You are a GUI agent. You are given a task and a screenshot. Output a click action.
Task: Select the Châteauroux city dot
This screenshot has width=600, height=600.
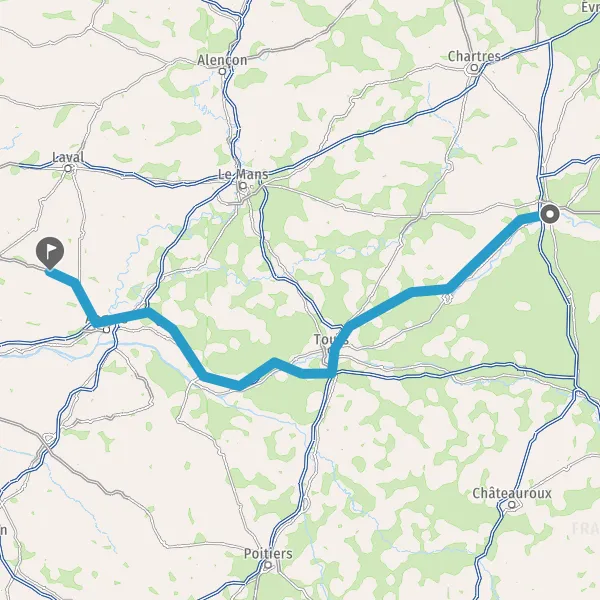pyautogui.click(x=512, y=505)
